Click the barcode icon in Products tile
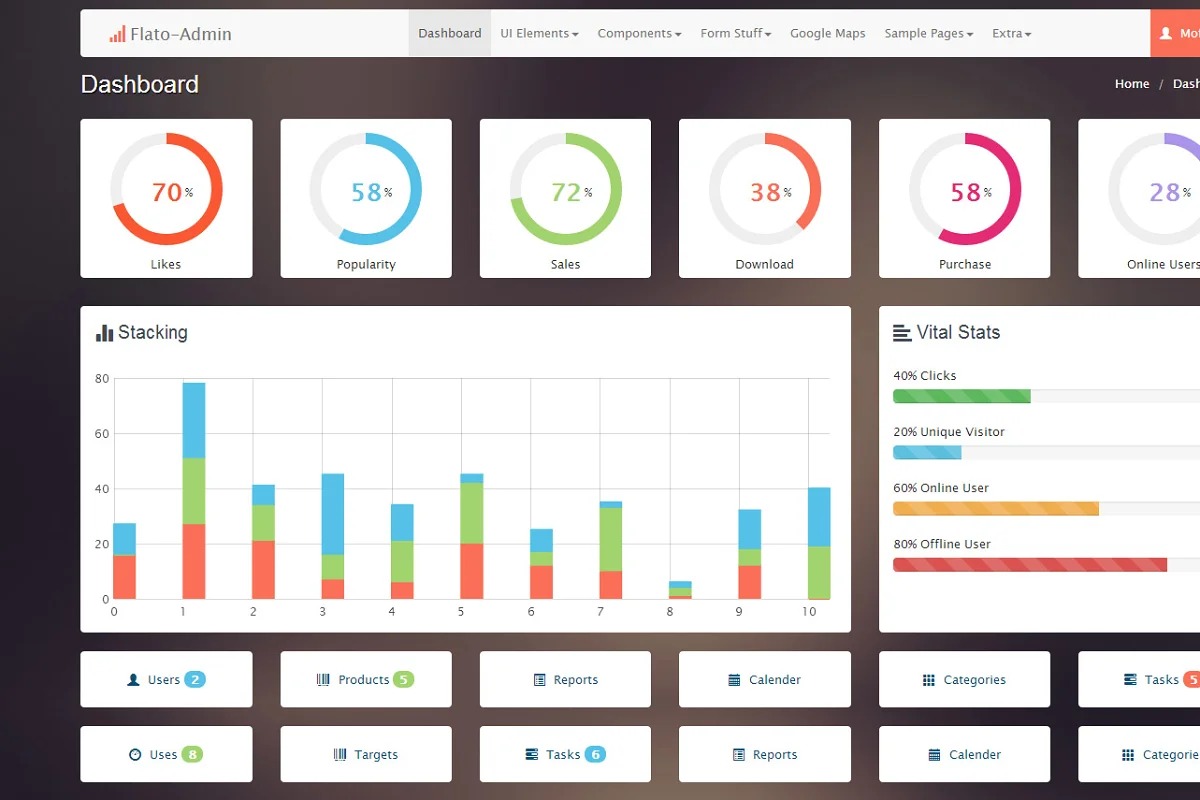Viewport: 1200px width, 800px height. (323, 680)
